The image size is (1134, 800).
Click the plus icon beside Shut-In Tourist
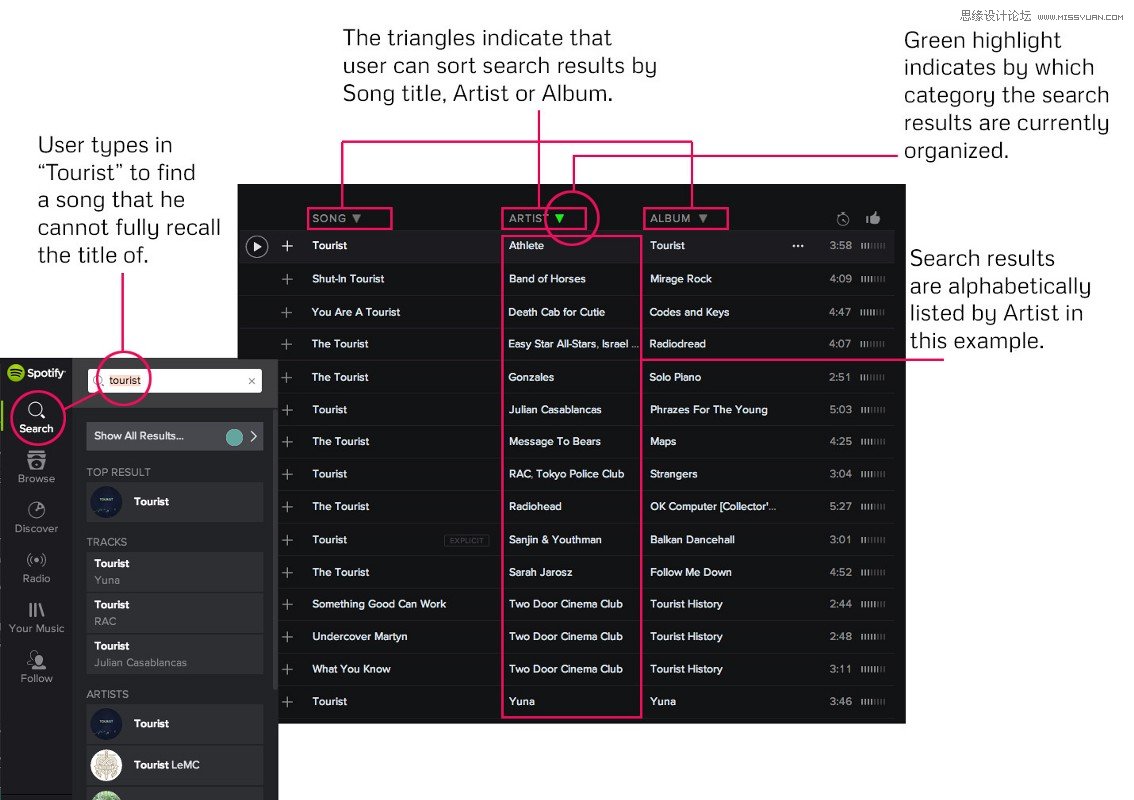click(287, 279)
